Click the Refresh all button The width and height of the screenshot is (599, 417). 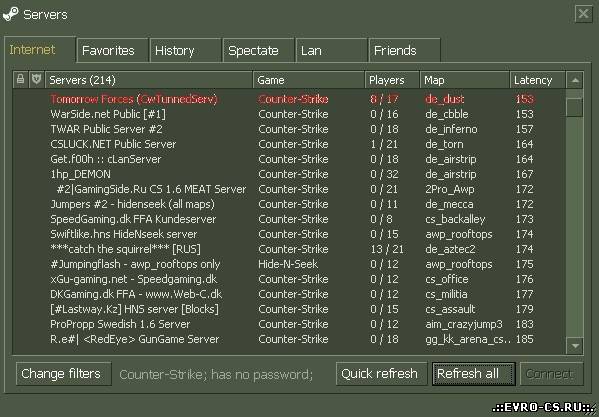tap(474, 374)
